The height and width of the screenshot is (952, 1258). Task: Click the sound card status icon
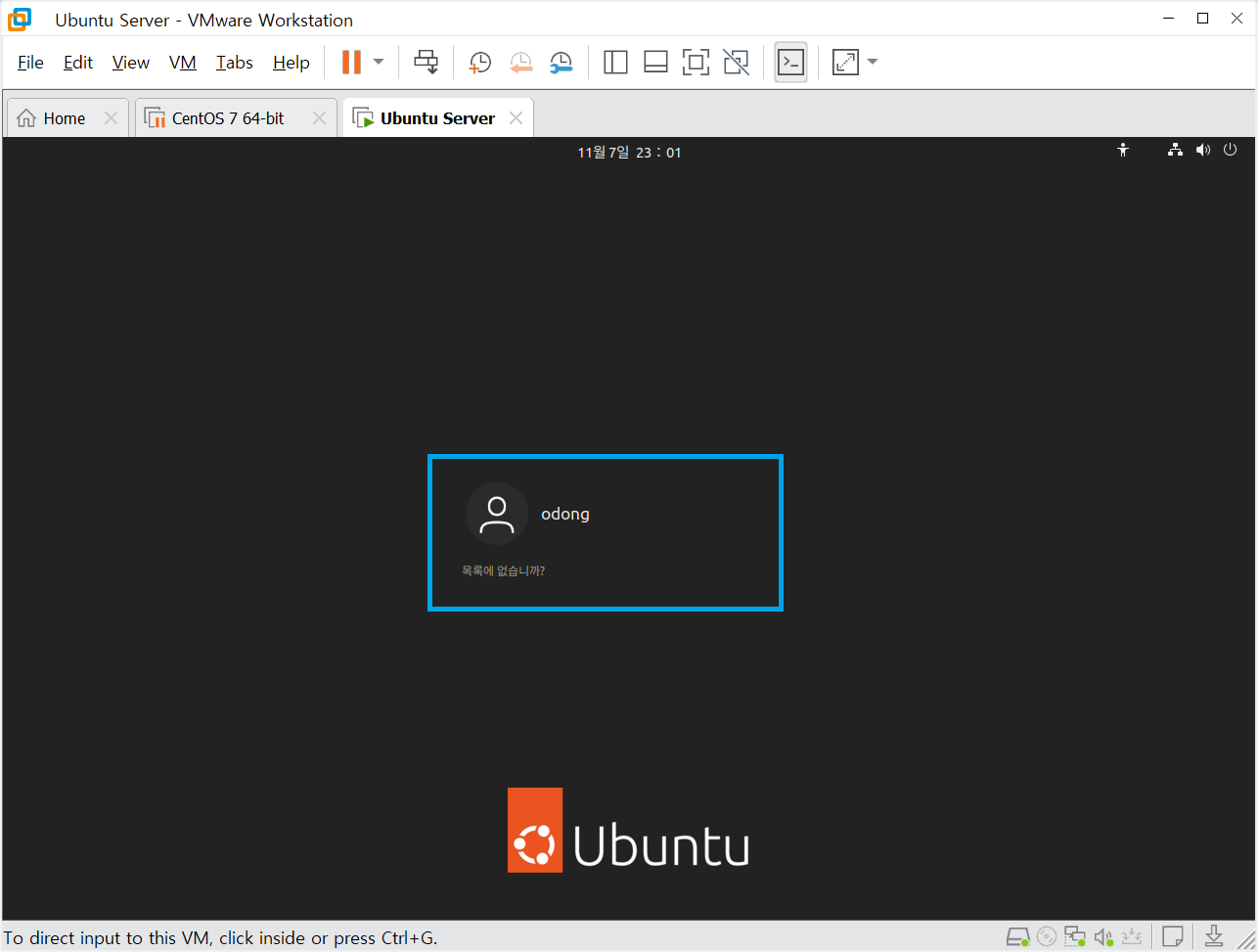[x=1103, y=936]
